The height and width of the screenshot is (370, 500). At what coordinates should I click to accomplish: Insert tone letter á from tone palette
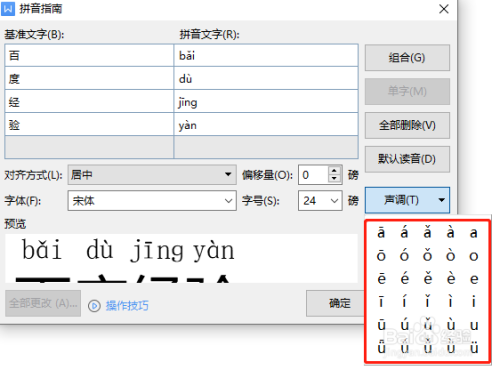404,232
